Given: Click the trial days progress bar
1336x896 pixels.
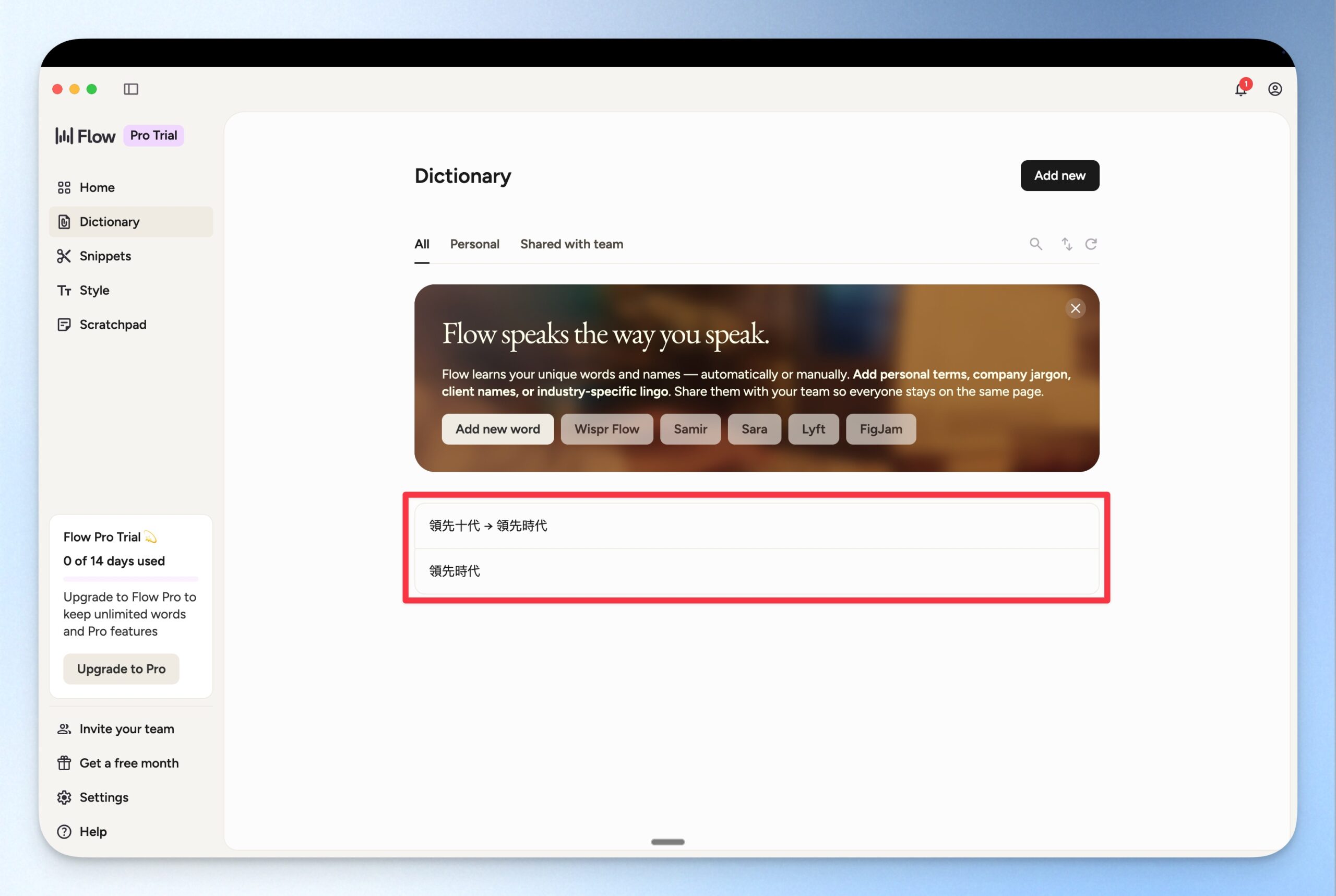Looking at the screenshot, I should (131, 579).
